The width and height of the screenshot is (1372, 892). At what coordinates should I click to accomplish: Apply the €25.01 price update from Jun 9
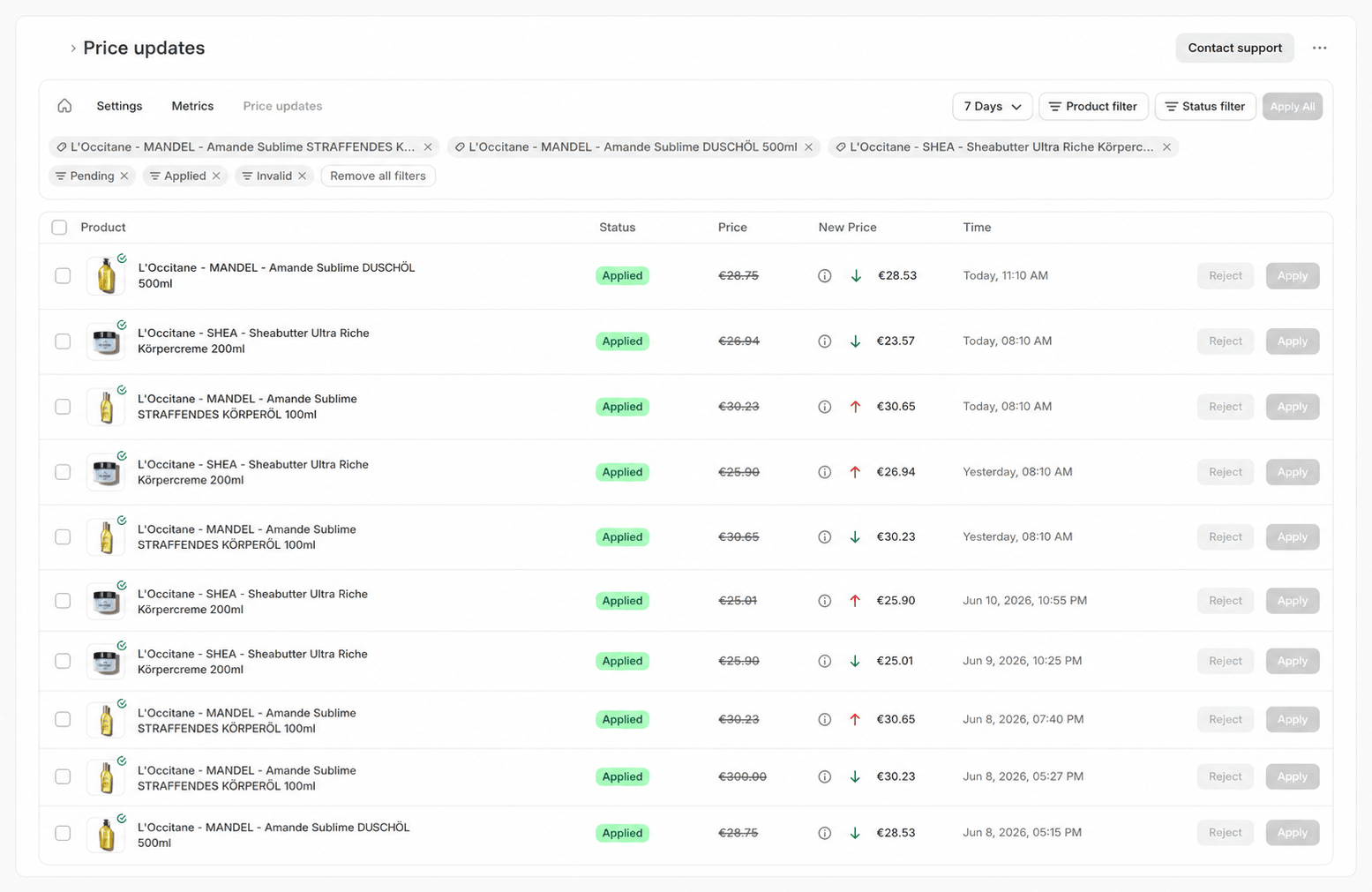(x=1293, y=661)
